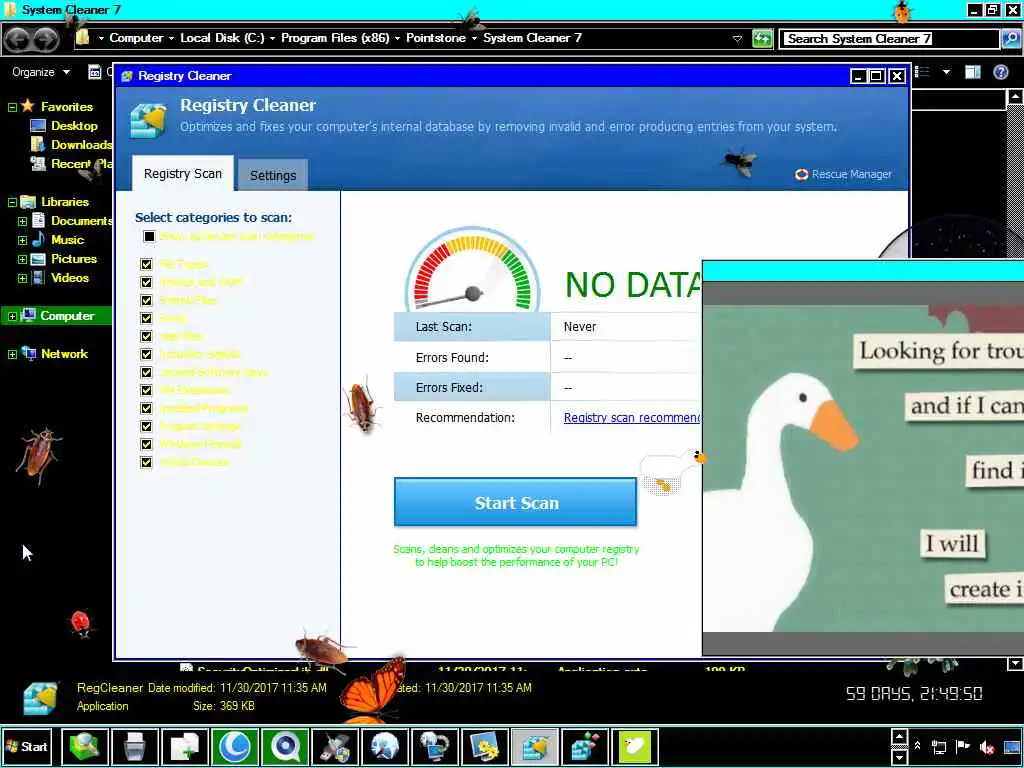
Task: Click Program Files (x86) breadcrumb segment
Action: pos(335,38)
